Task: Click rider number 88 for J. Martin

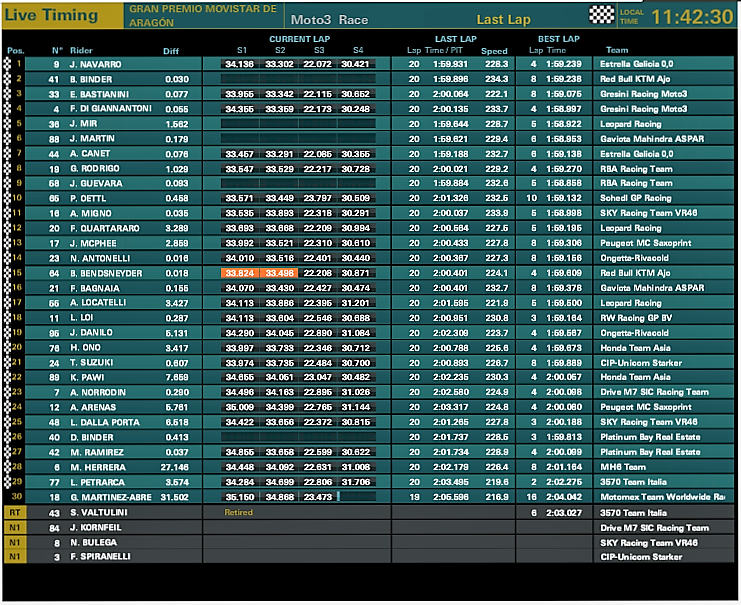Action: click(54, 139)
